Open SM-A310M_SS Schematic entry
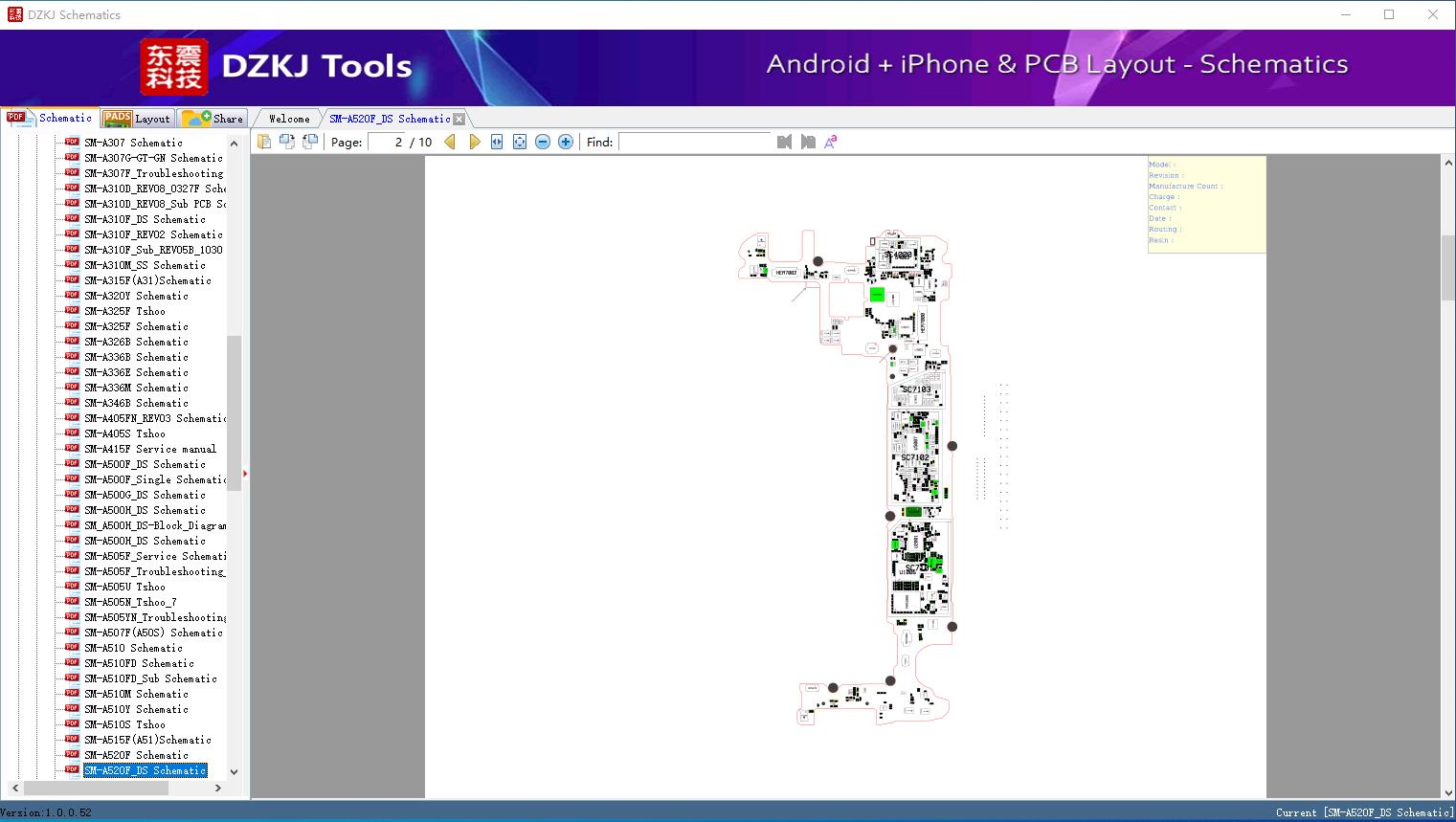 pyautogui.click(x=145, y=265)
